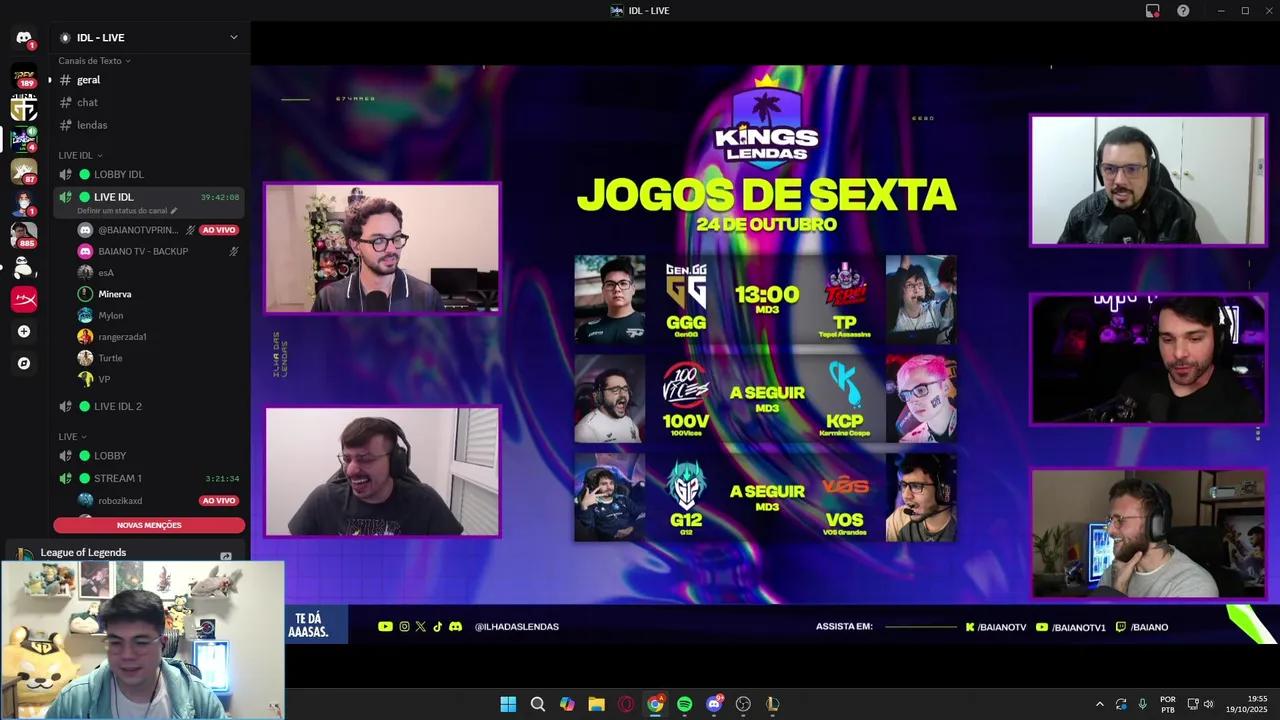Select user rangerzada1 in voice channel
This screenshot has width=1280, height=720.
coord(158,336)
